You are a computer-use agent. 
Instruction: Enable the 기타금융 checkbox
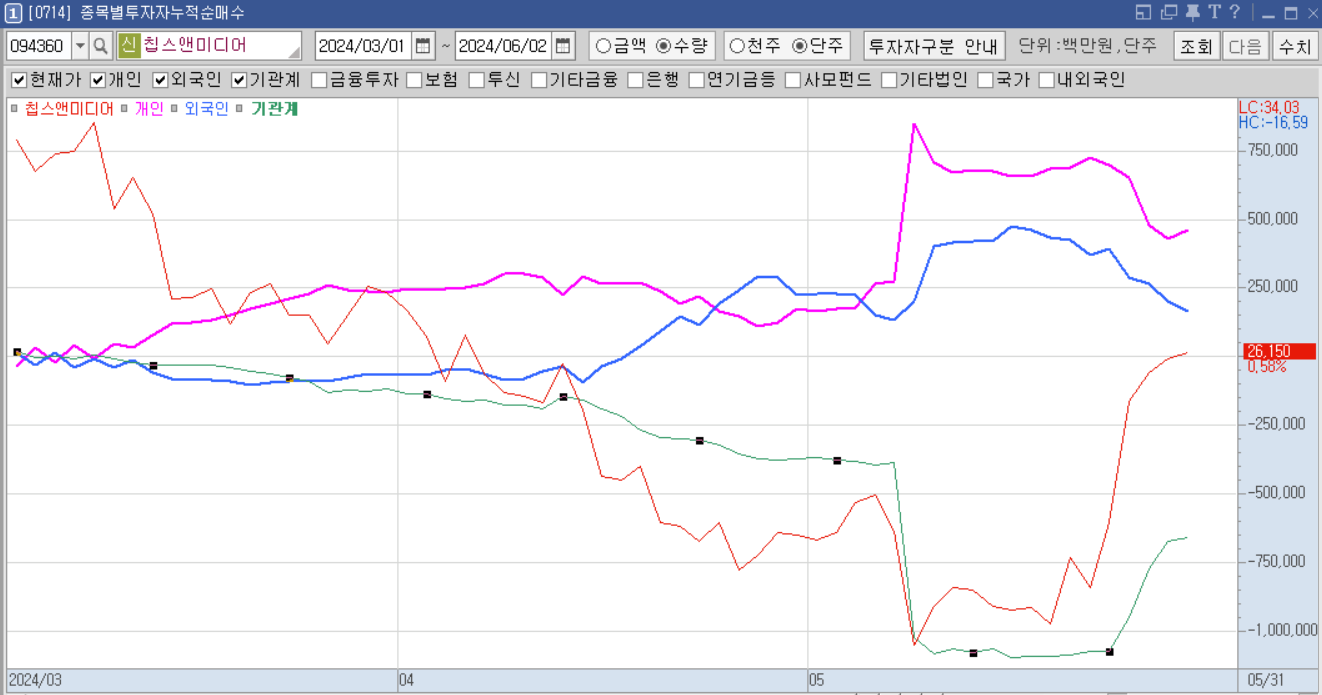coord(539,80)
